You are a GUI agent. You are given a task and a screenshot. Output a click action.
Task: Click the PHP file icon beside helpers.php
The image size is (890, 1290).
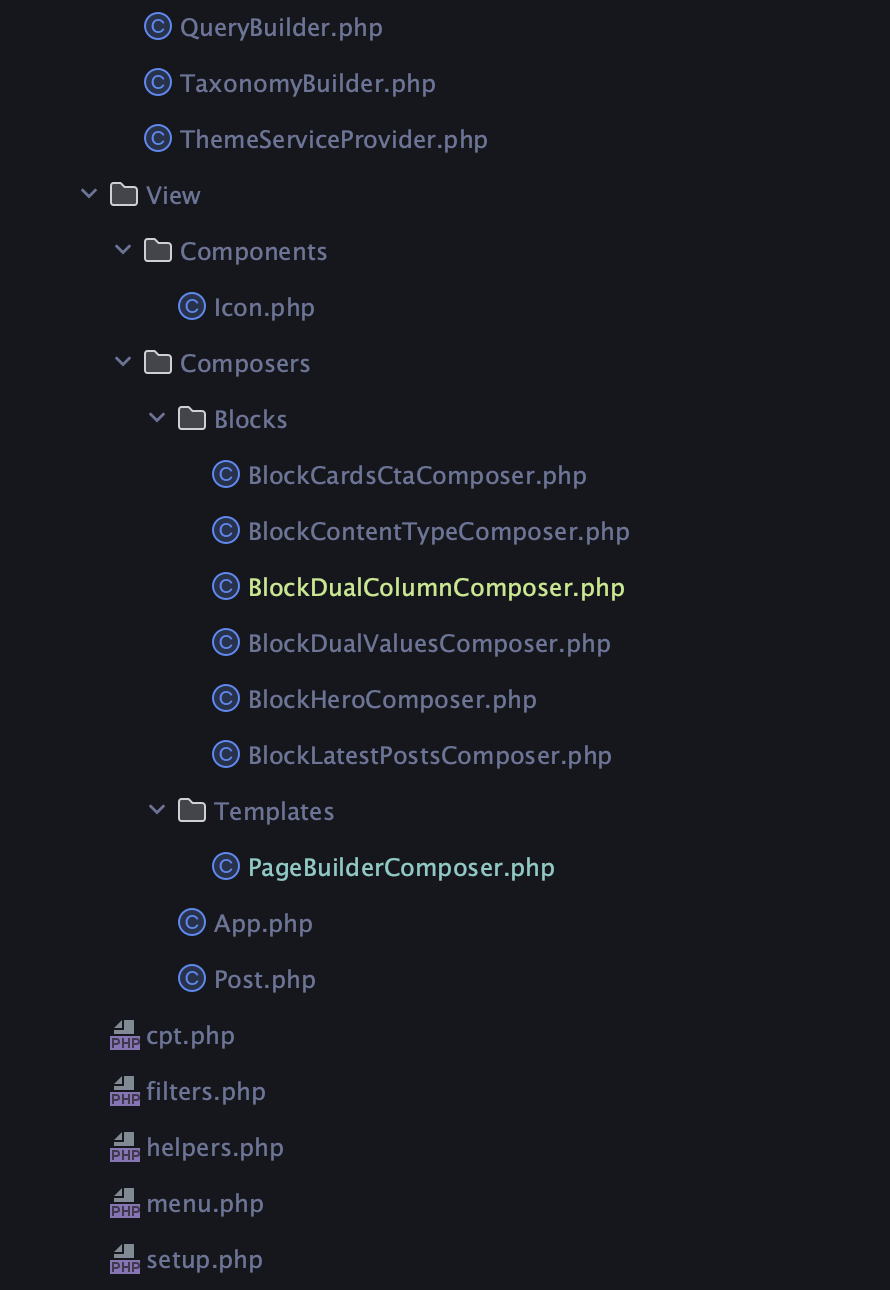click(x=124, y=1147)
